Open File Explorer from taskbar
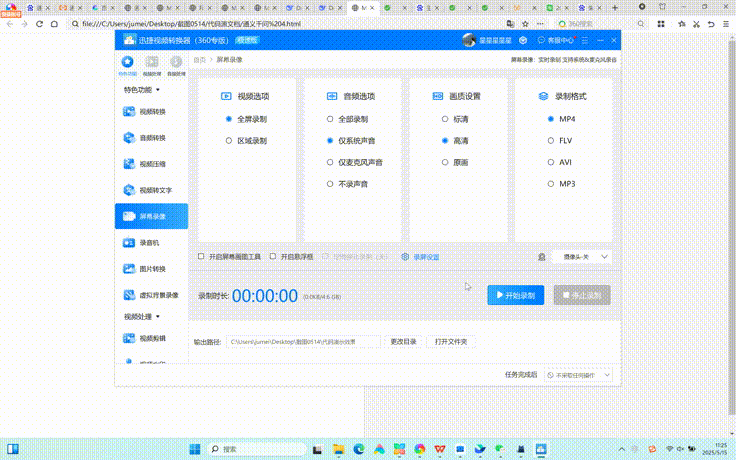Screen dimensions: 736x460 tap(338, 449)
